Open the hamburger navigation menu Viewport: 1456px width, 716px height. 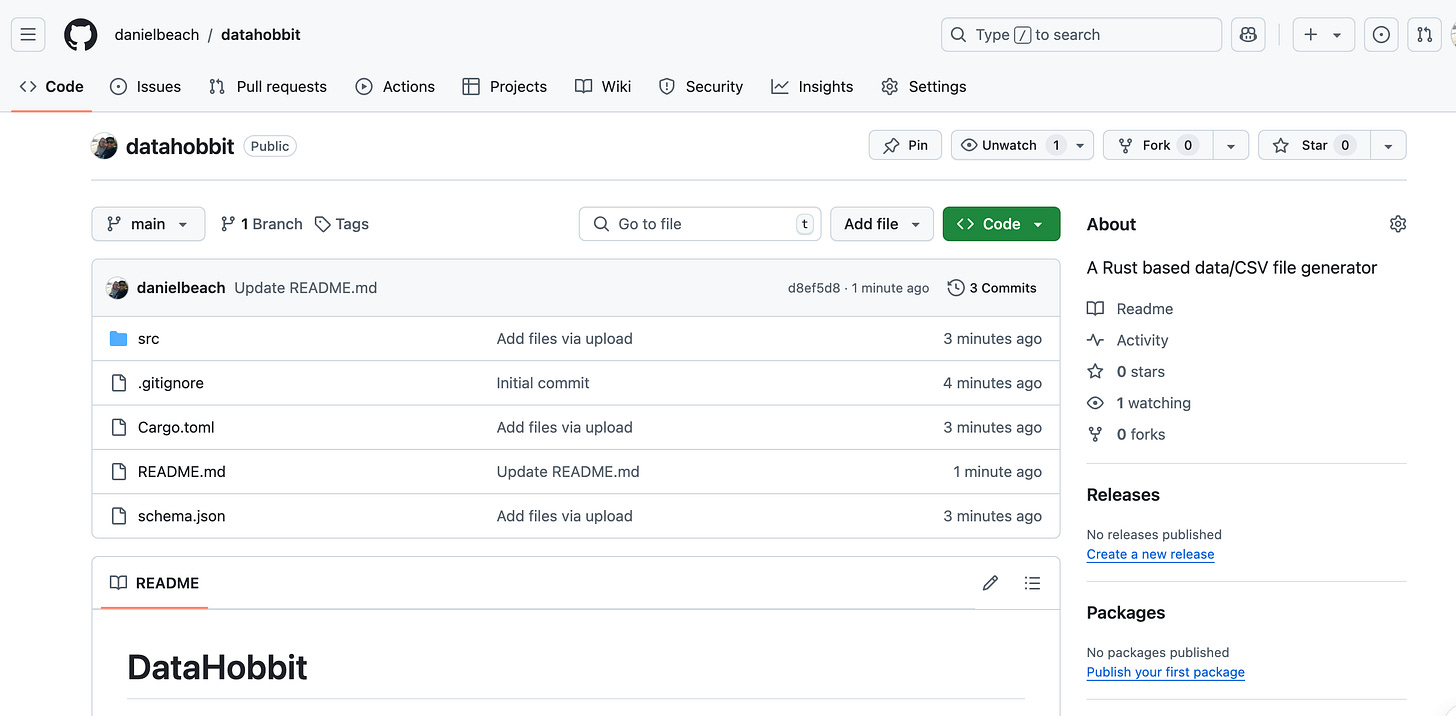click(x=28, y=35)
